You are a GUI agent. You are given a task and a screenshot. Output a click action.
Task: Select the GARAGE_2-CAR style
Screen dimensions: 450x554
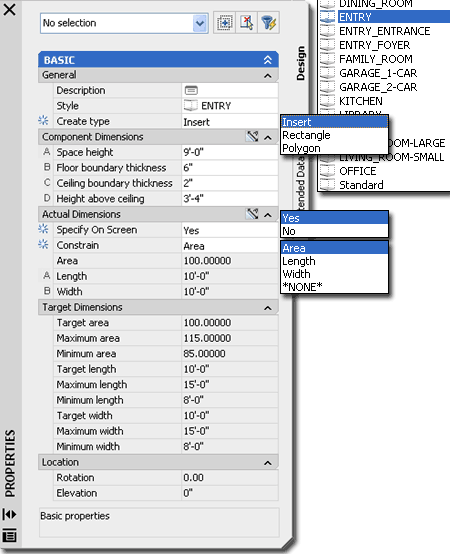(x=378, y=87)
